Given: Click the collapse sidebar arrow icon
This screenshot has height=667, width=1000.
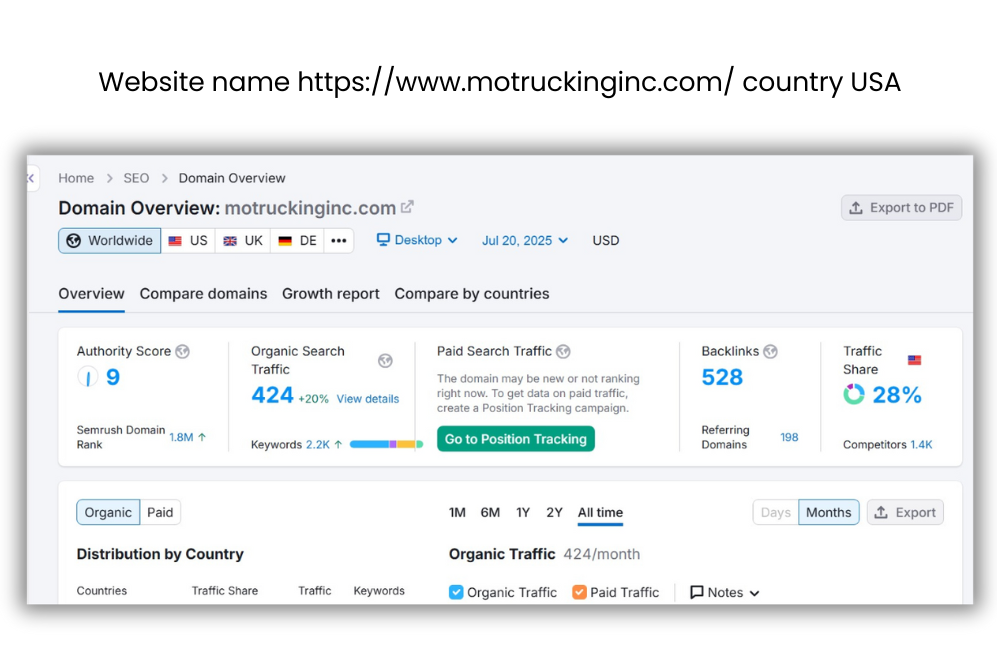Looking at the screenshot, I should tap(31, 178).
